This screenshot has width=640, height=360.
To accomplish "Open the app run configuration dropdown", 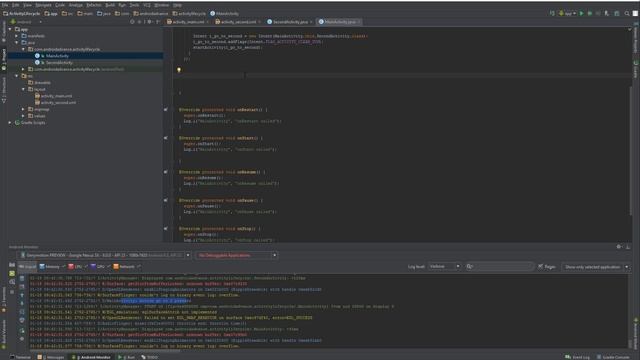I will 567,13.
